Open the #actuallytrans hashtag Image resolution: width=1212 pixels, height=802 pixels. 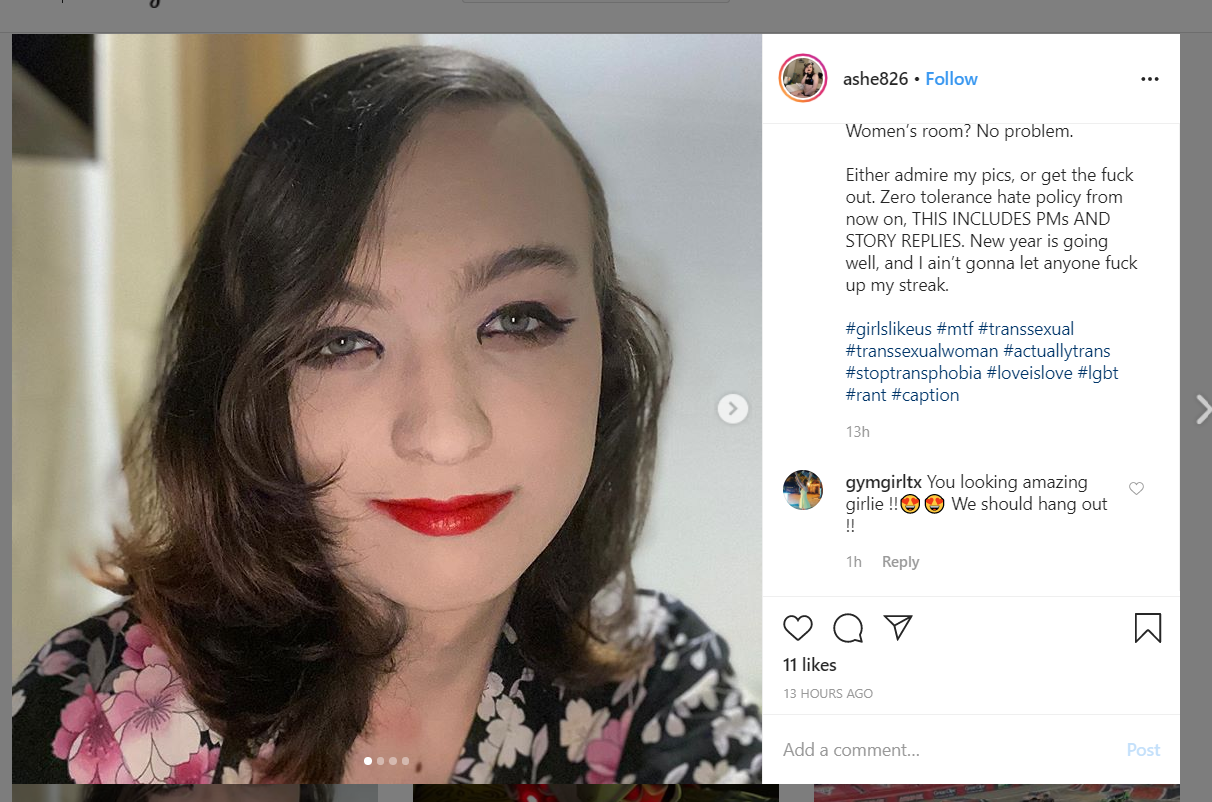coord(1056,351)
